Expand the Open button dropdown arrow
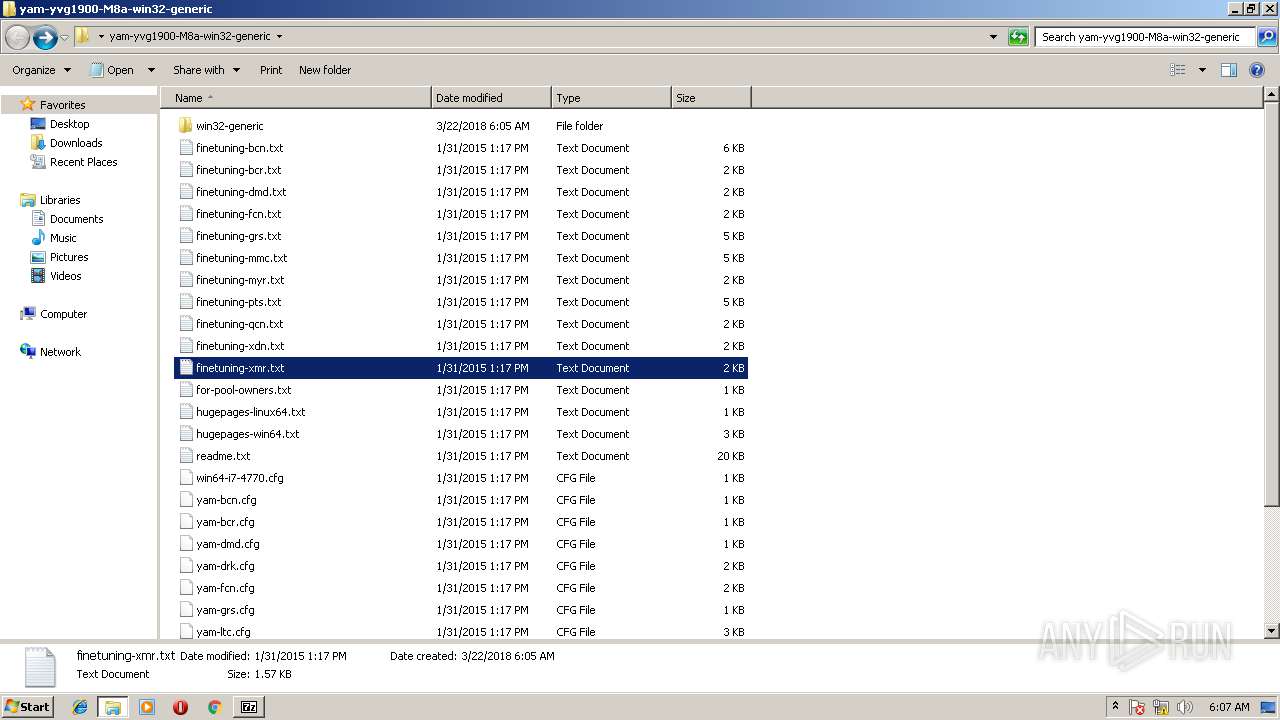Screen dimensions: 1280x720 click(151, 70)
